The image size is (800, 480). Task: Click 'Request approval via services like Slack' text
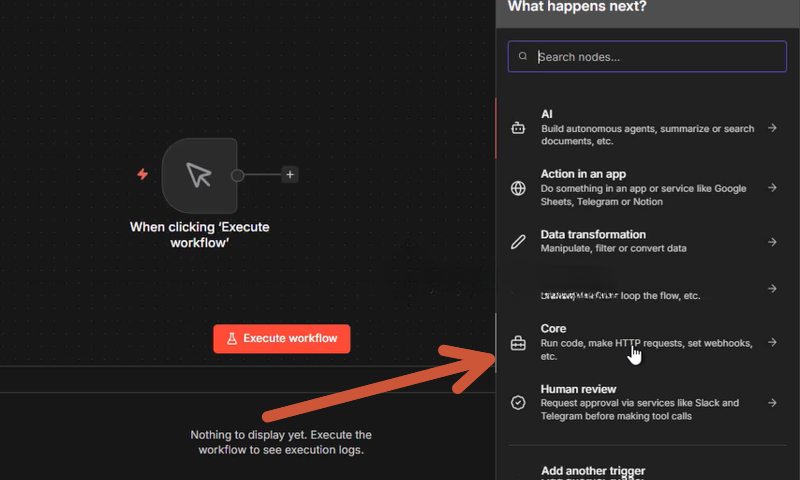pyautogui.click(x=640, y=410)
